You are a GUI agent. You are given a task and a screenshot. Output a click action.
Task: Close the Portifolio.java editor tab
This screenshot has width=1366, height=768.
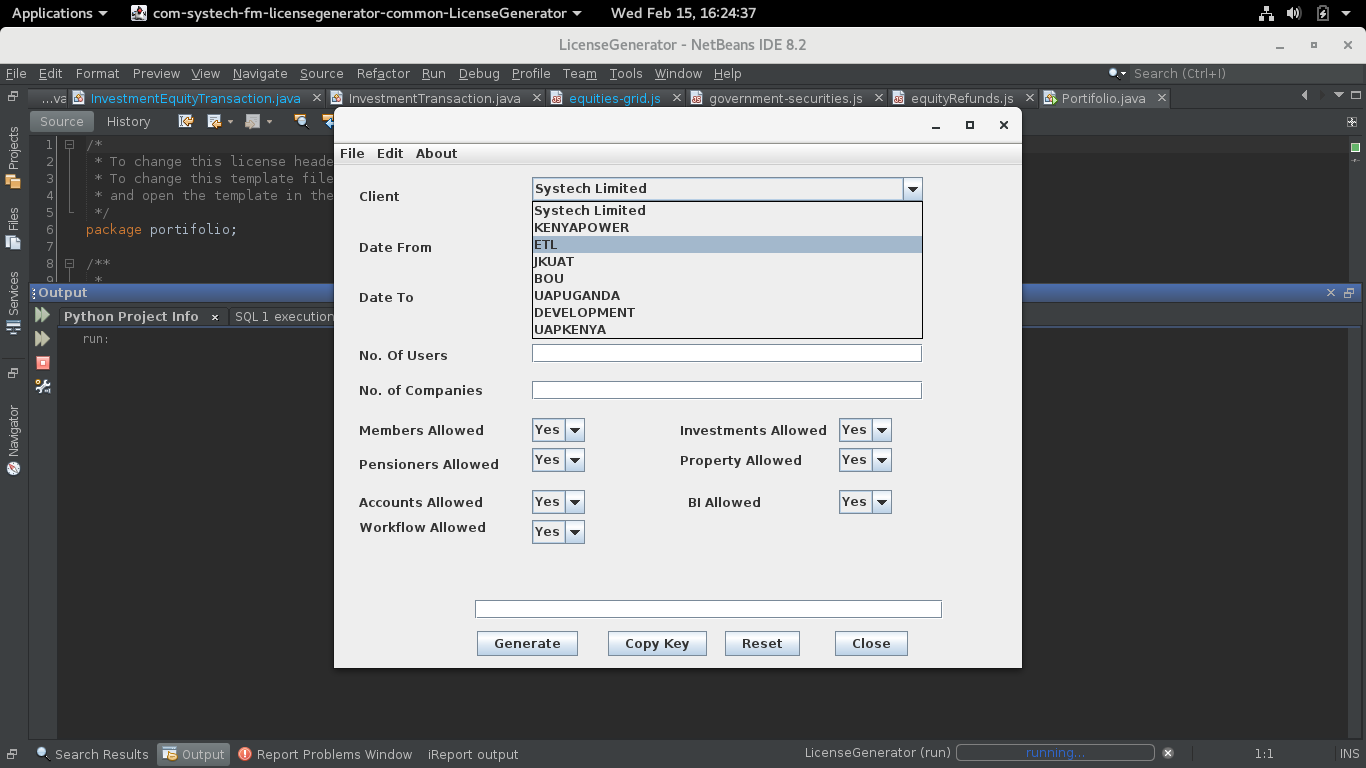pos(1162,98)
